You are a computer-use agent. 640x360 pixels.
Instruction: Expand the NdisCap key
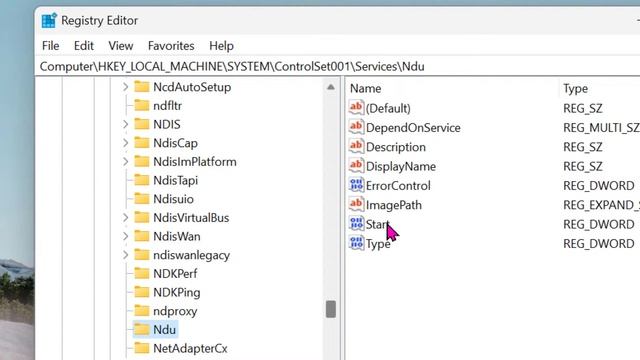point(125,143)
